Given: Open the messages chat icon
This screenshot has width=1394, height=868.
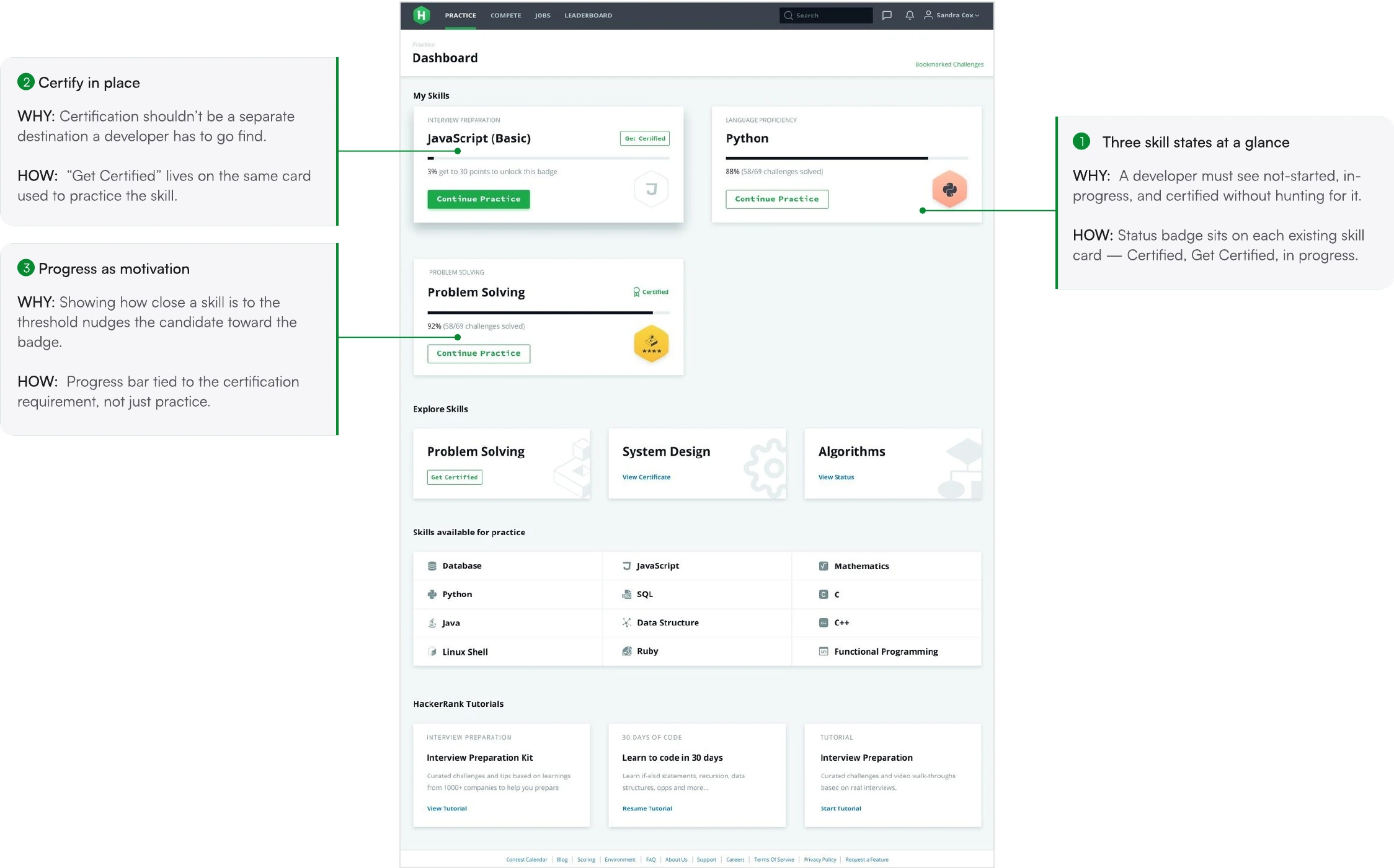Looking at the screenshot, I should pyautogui.click(x=887, y=15).
